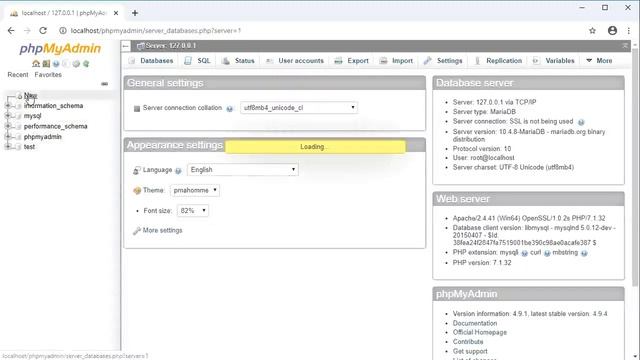Open the Export tab
The image size is (640, 360).
351,60
